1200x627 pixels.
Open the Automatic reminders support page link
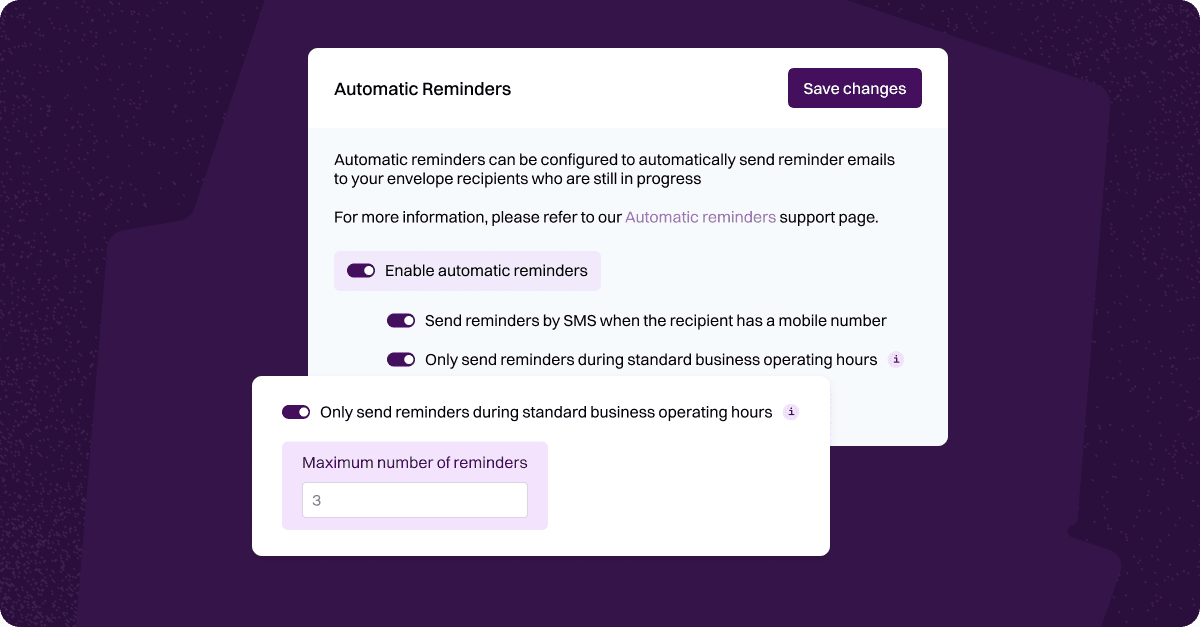(700, 217)
